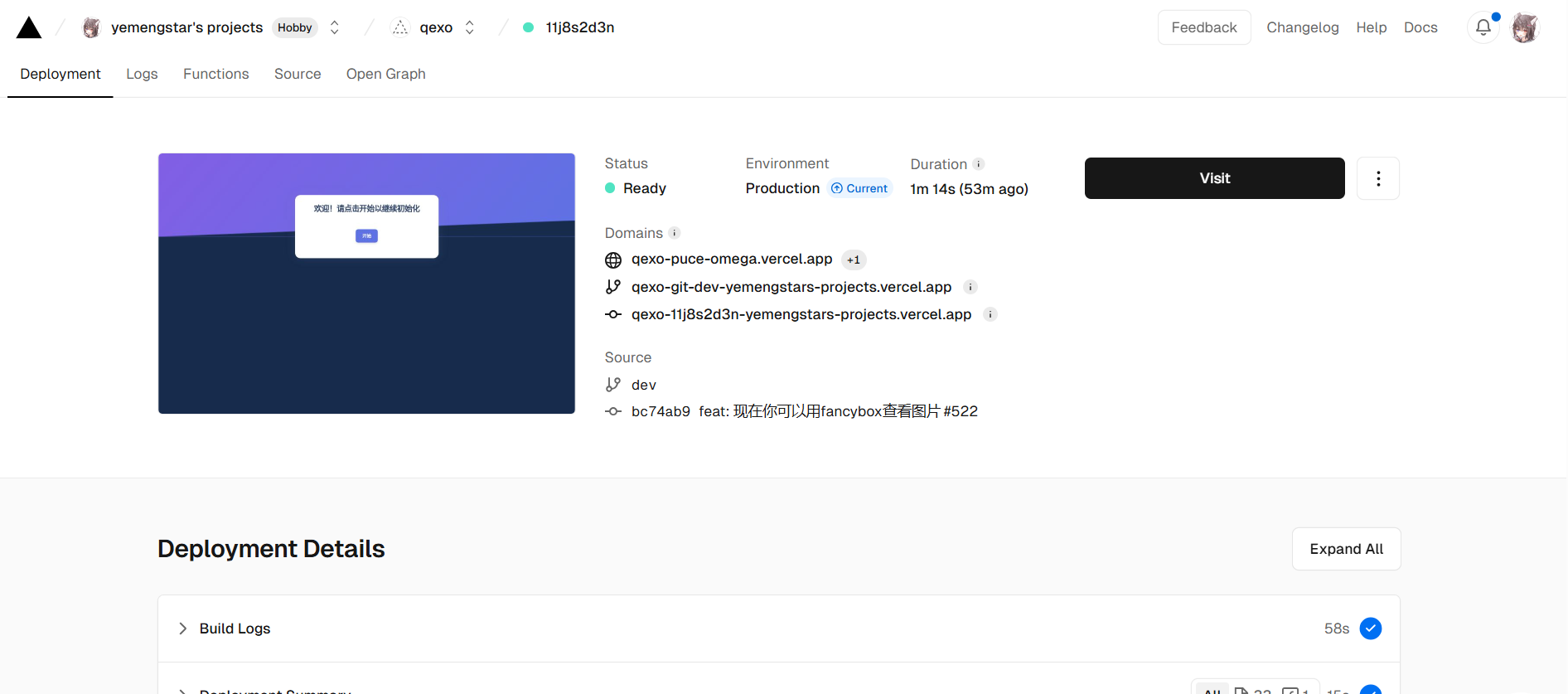The height and width of the screenshot is (694, 1568).
Task: Open the three-dot deployment options menu
Action: point(1377,178)
